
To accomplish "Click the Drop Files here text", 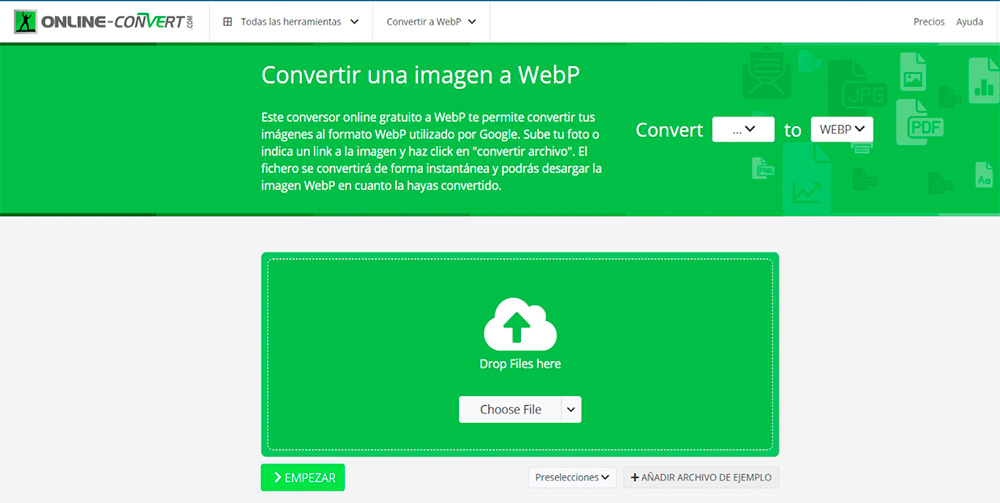I will click(520, 364).
